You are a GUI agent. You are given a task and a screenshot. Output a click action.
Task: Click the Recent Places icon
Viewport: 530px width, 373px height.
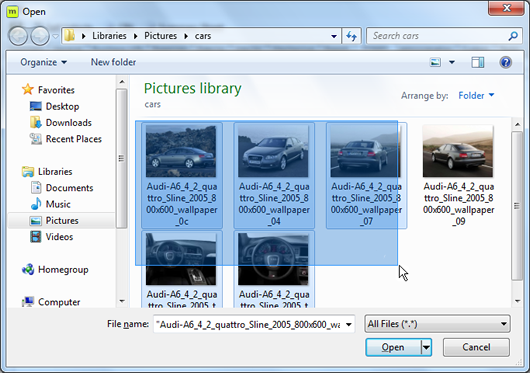pyautogui.click(x=36, y=139)
